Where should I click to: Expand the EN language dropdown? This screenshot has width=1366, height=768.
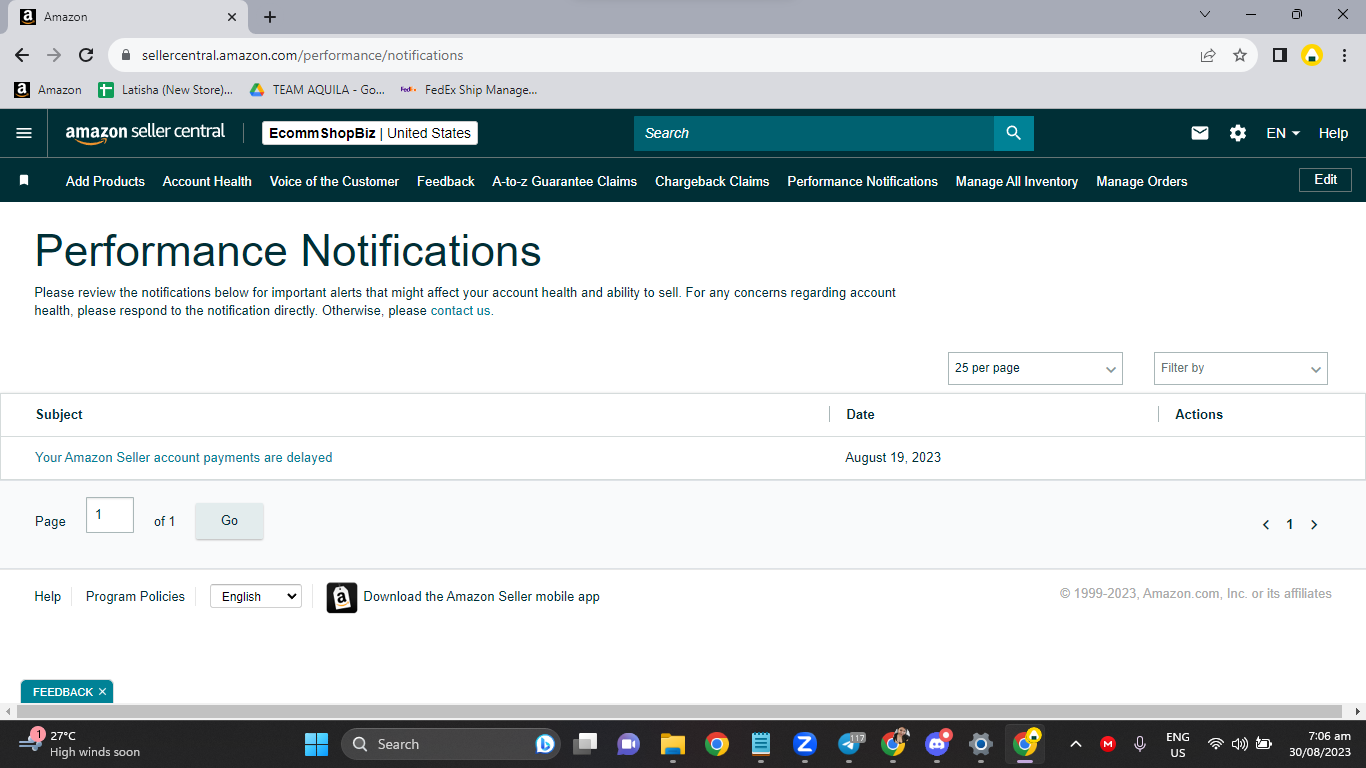point(1283,133)
